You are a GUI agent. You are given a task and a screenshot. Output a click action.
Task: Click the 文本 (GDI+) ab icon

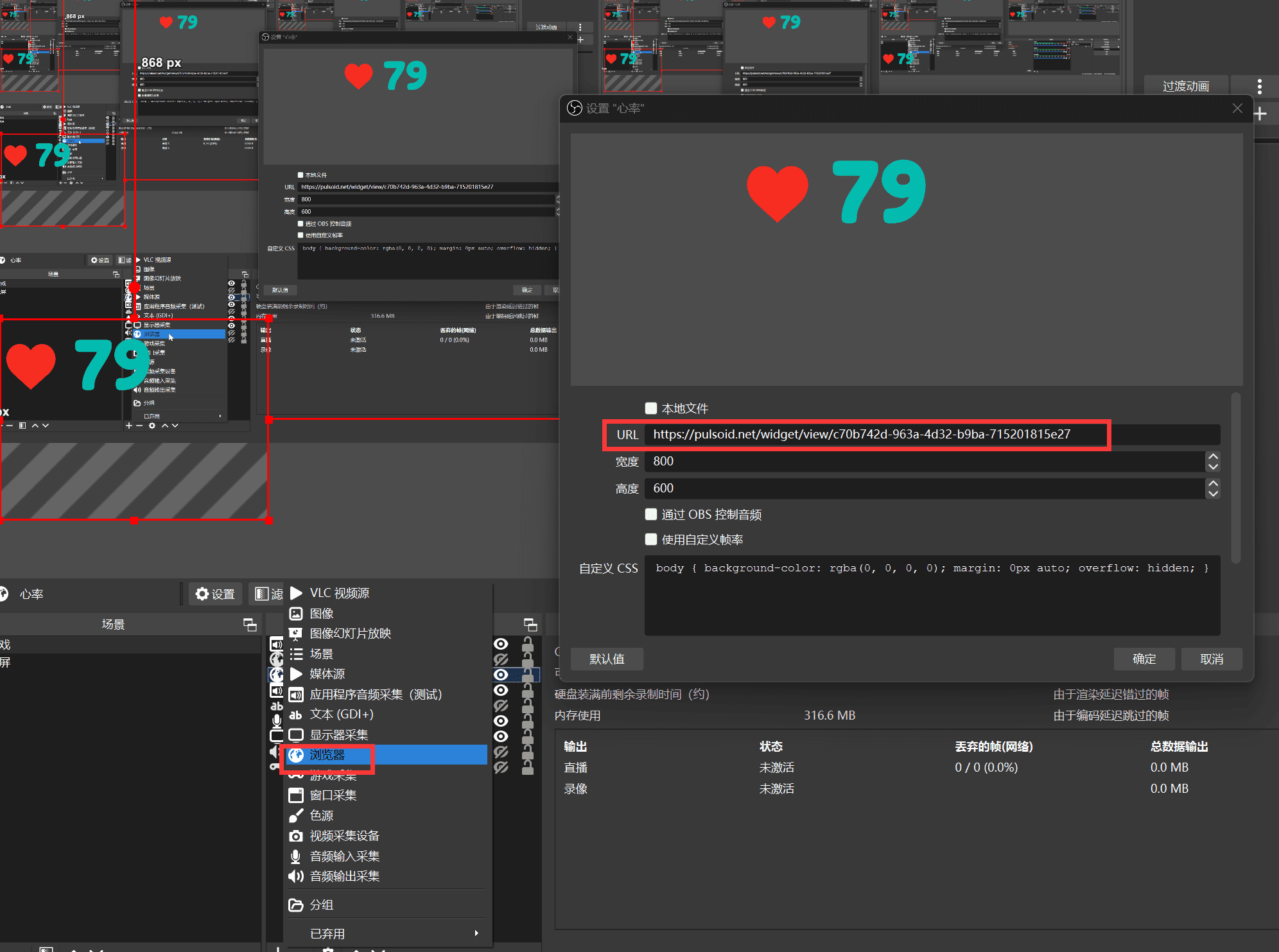[x=296, y=714]
